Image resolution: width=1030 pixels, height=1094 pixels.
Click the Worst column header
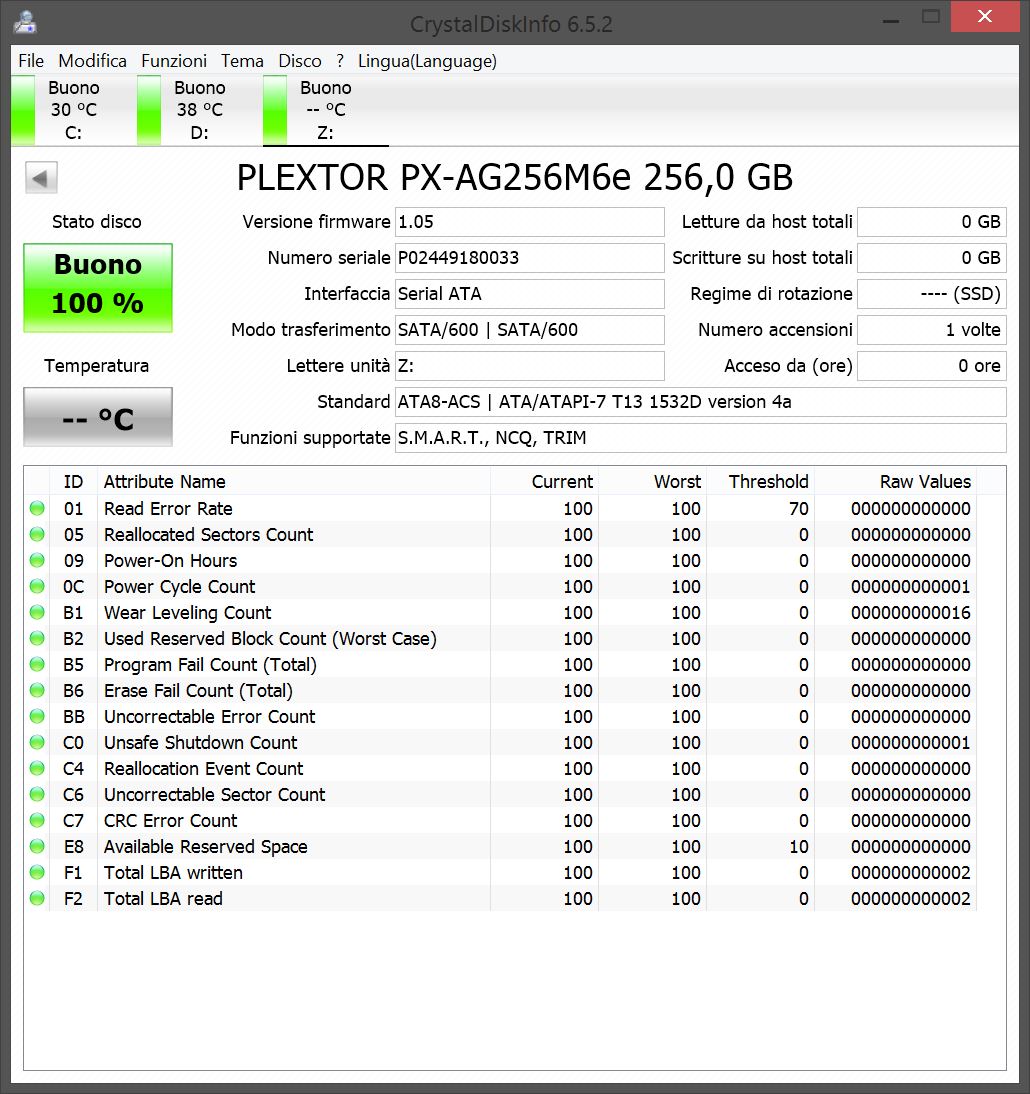pos(652,482)
